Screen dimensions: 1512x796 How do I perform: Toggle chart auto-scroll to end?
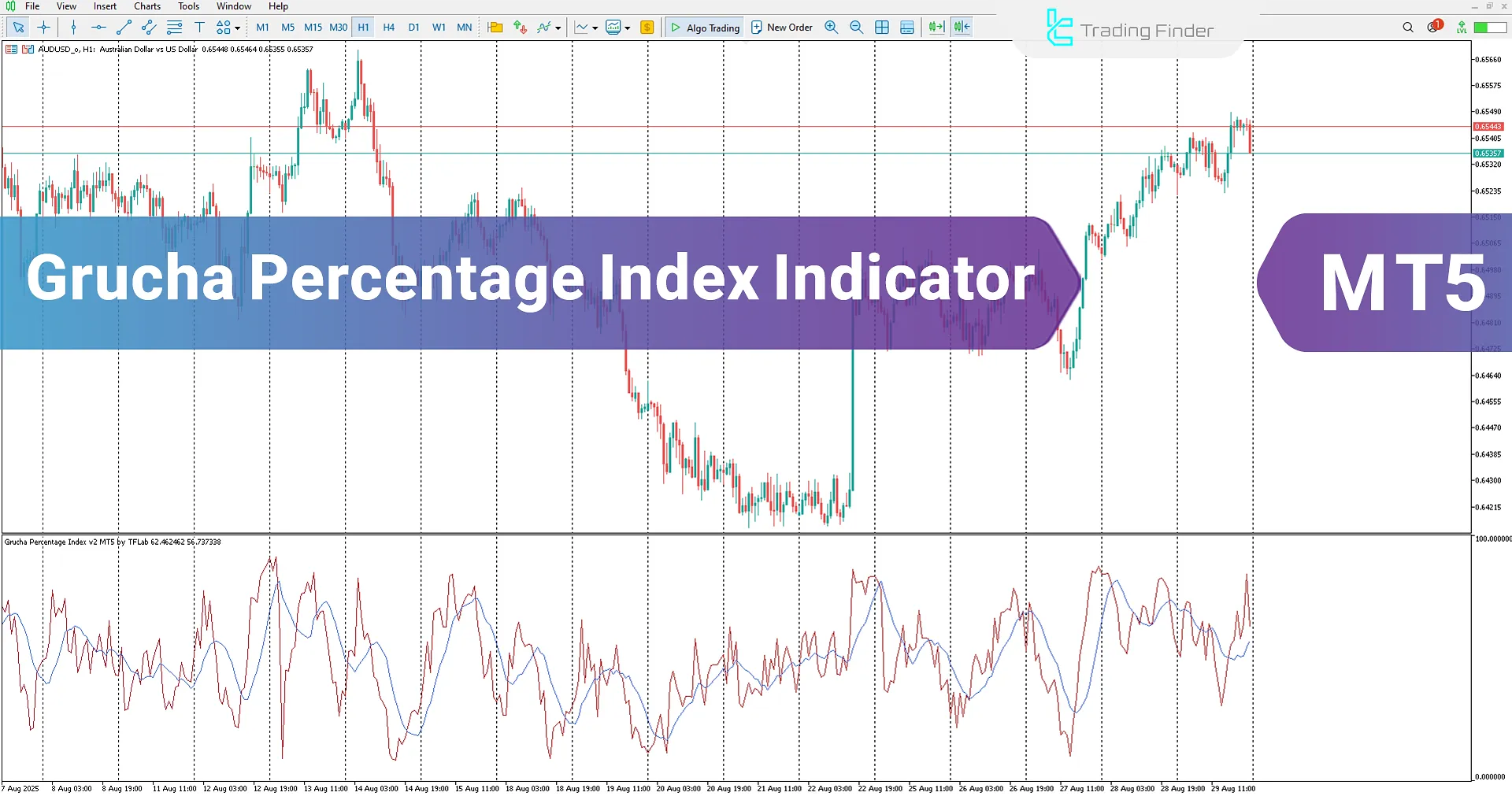936,28
